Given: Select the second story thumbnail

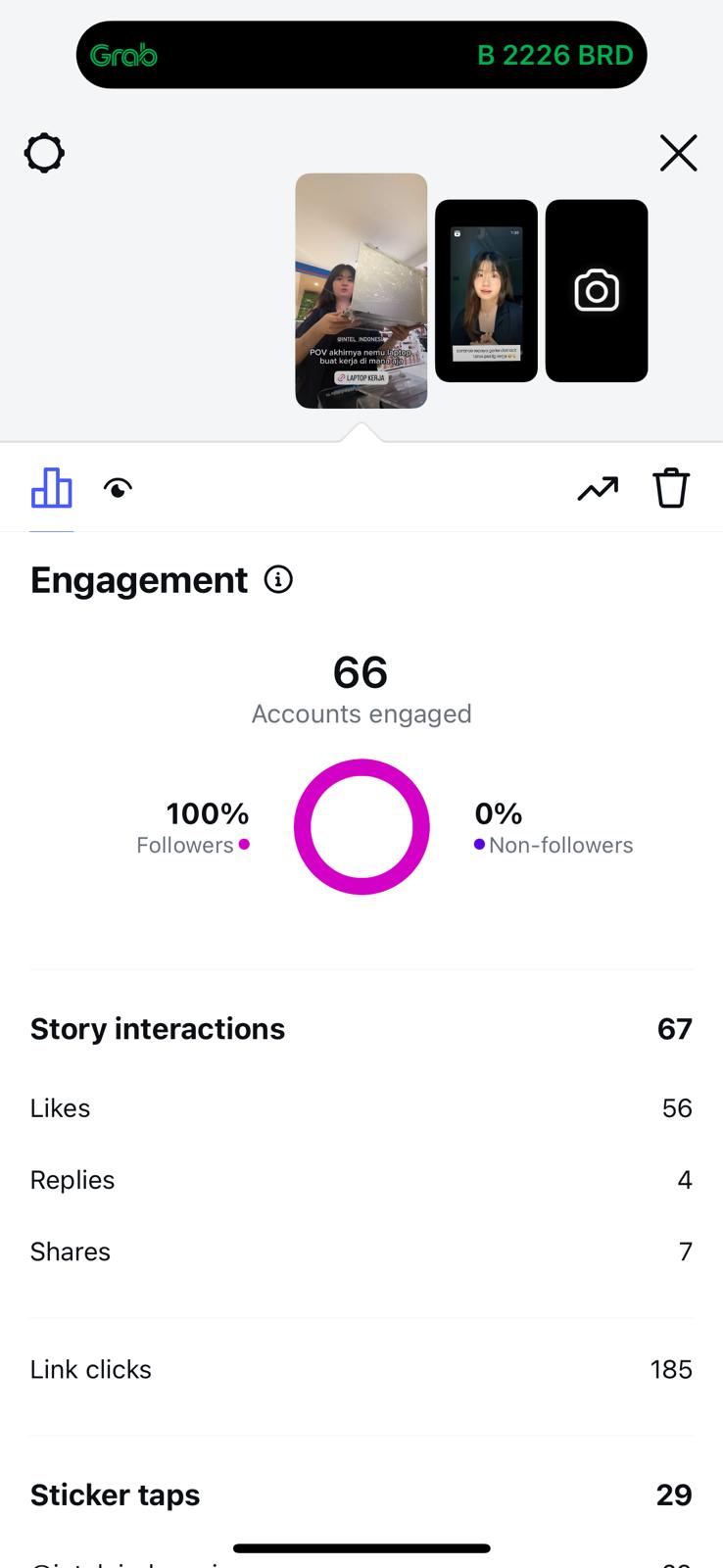Looking at the screenshot, I should tap(486, 291).
